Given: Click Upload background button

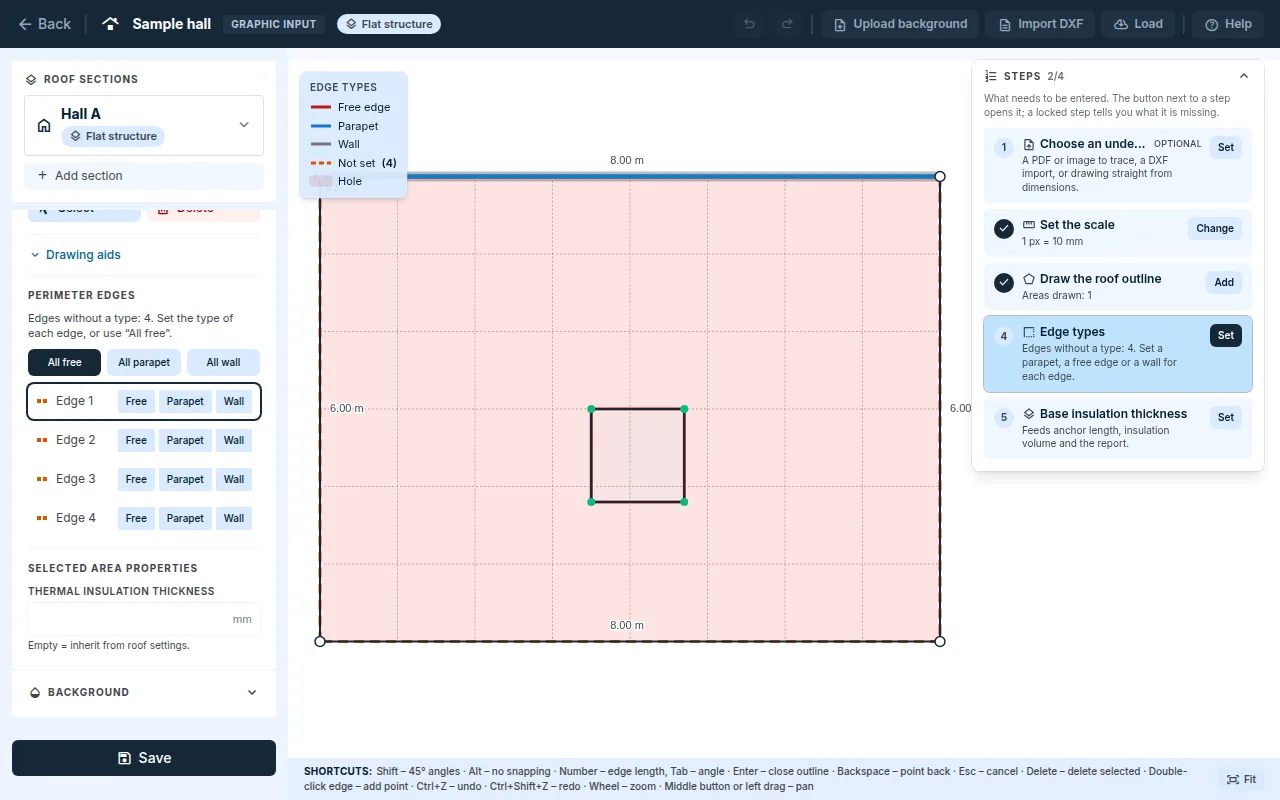Looking at the screenshot, I should coord(899,24).
